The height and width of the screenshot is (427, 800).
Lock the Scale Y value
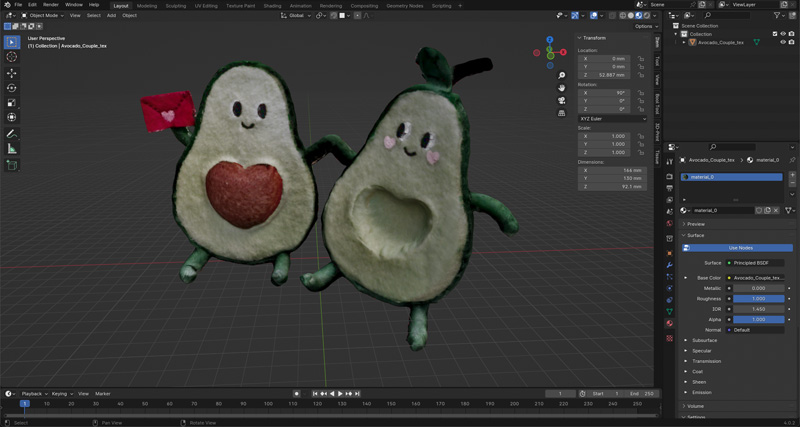coord(640,144)
